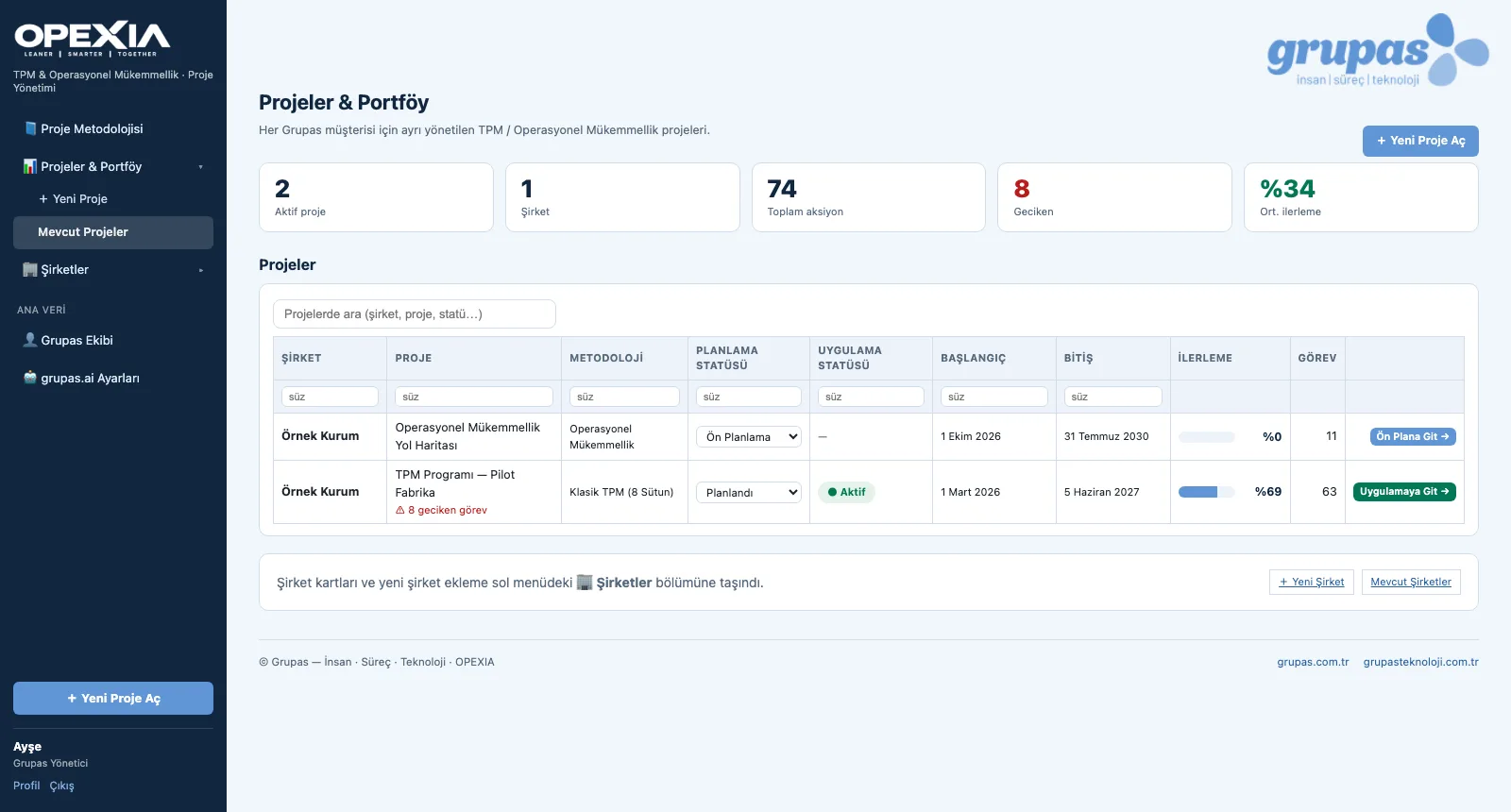Click the %69 progress bar
The height and width of the screenshot is (812, 1511).
pos(1207,492)
